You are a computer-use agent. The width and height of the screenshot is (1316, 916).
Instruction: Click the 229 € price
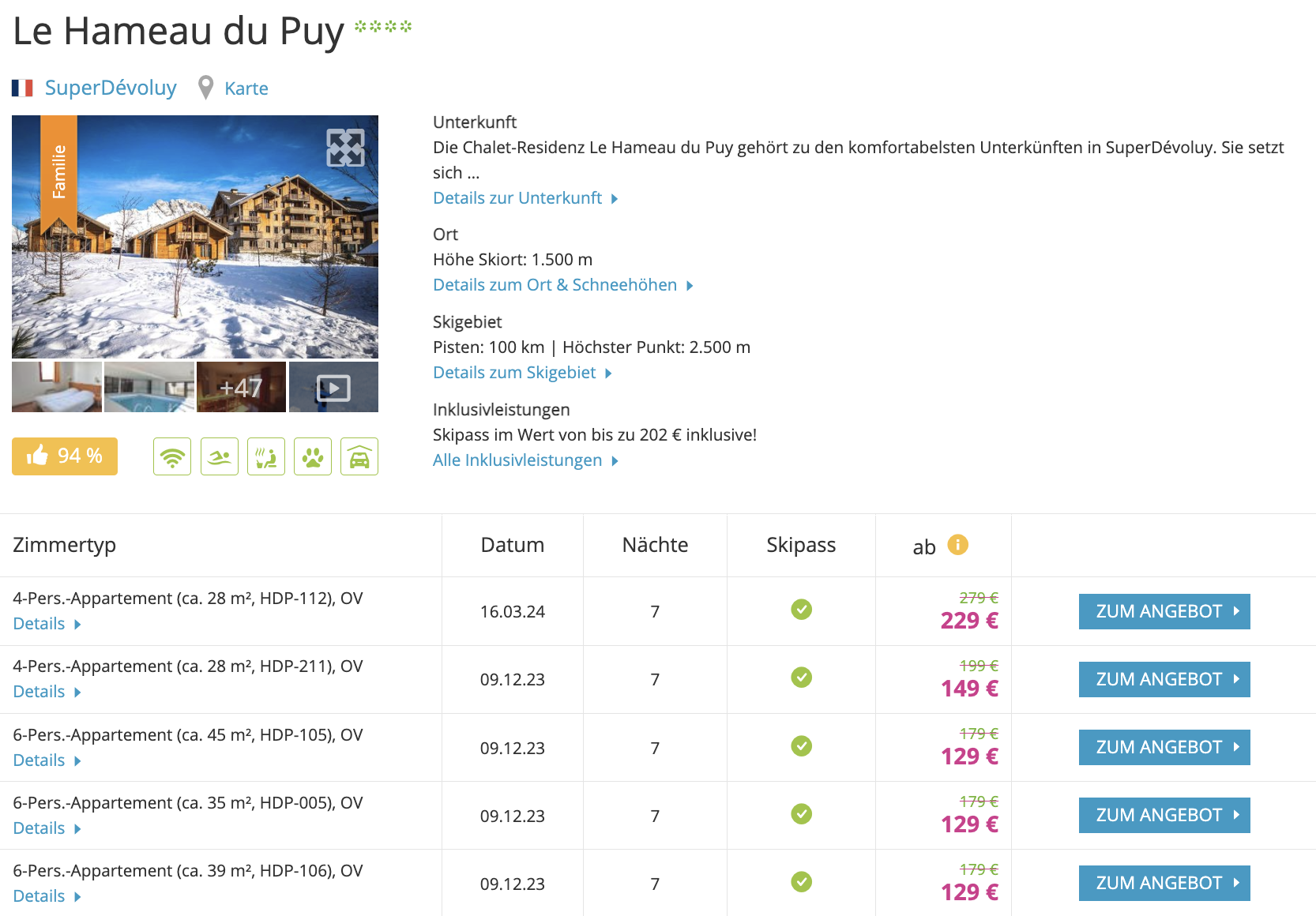(969, 621)
